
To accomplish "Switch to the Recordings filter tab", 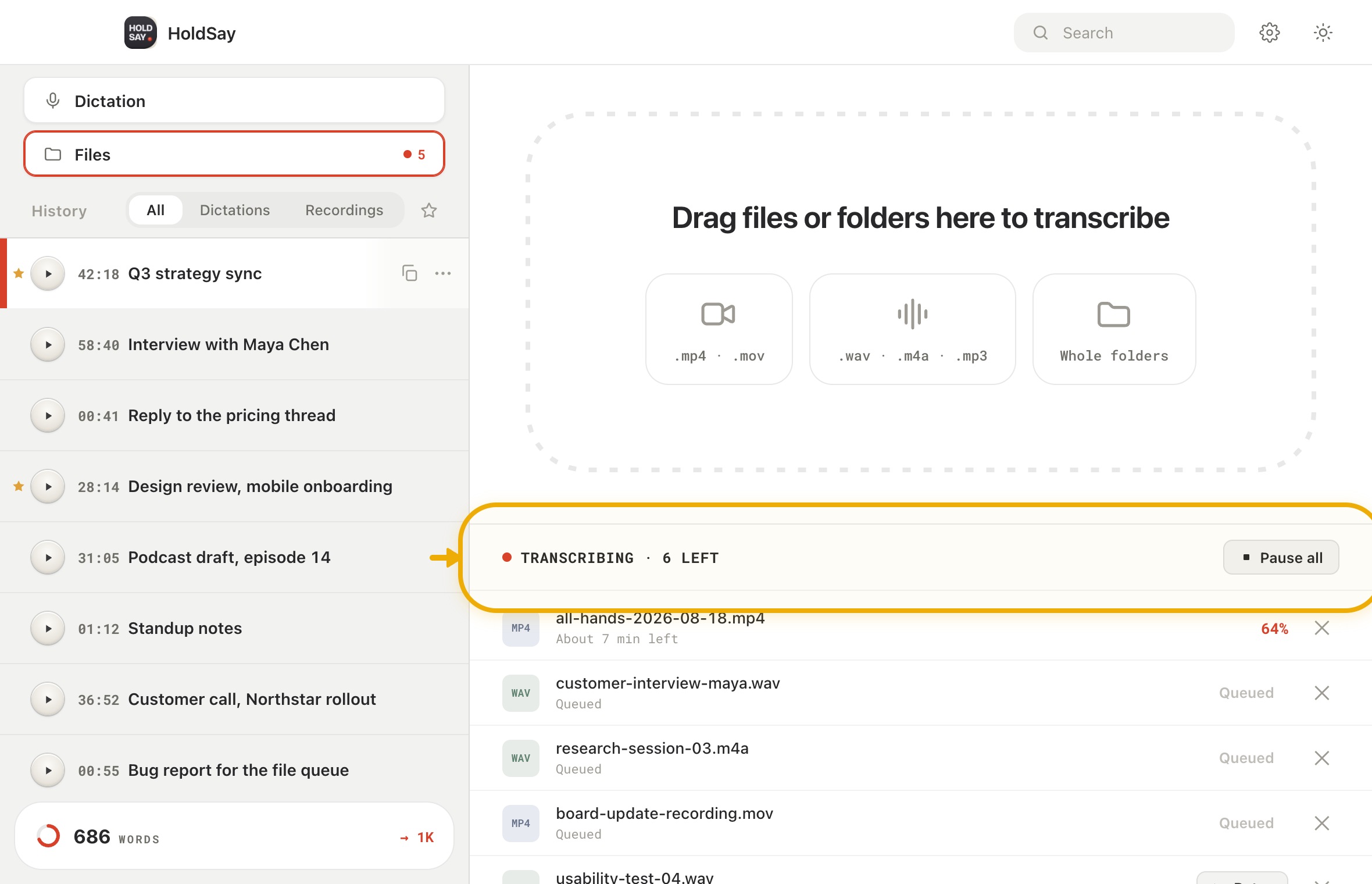I will tap(344, 210).
